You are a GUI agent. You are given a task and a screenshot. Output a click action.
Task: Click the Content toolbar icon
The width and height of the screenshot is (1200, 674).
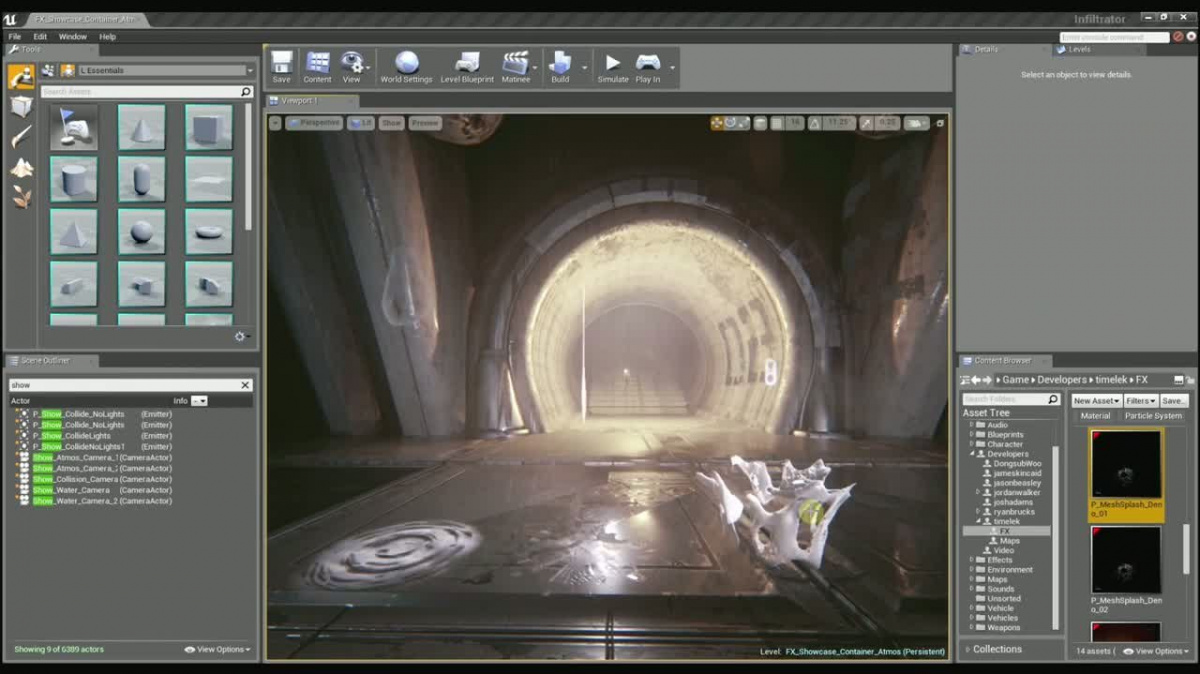[x=317, y=66]
